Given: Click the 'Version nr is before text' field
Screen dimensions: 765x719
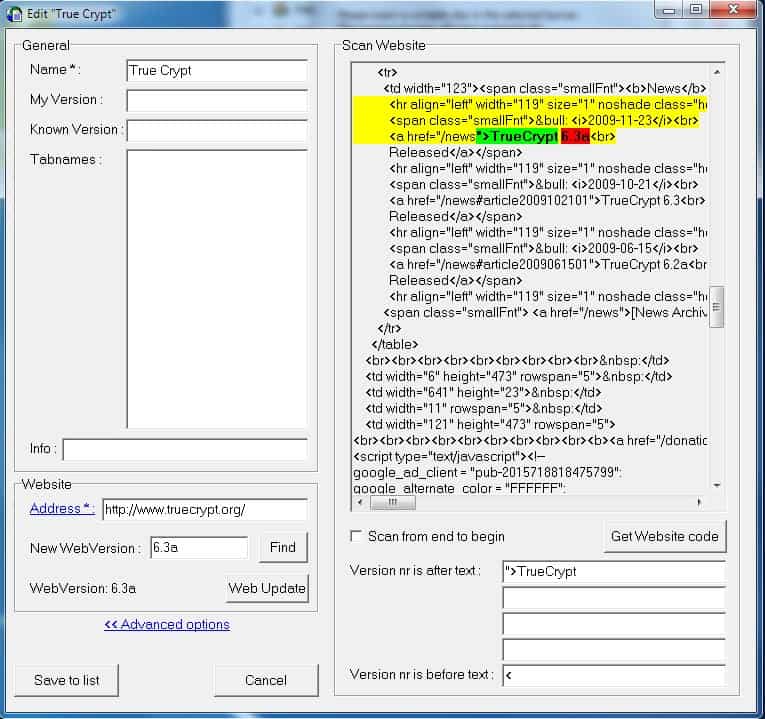Looking at the screenshot, I should tap(614, 676).
